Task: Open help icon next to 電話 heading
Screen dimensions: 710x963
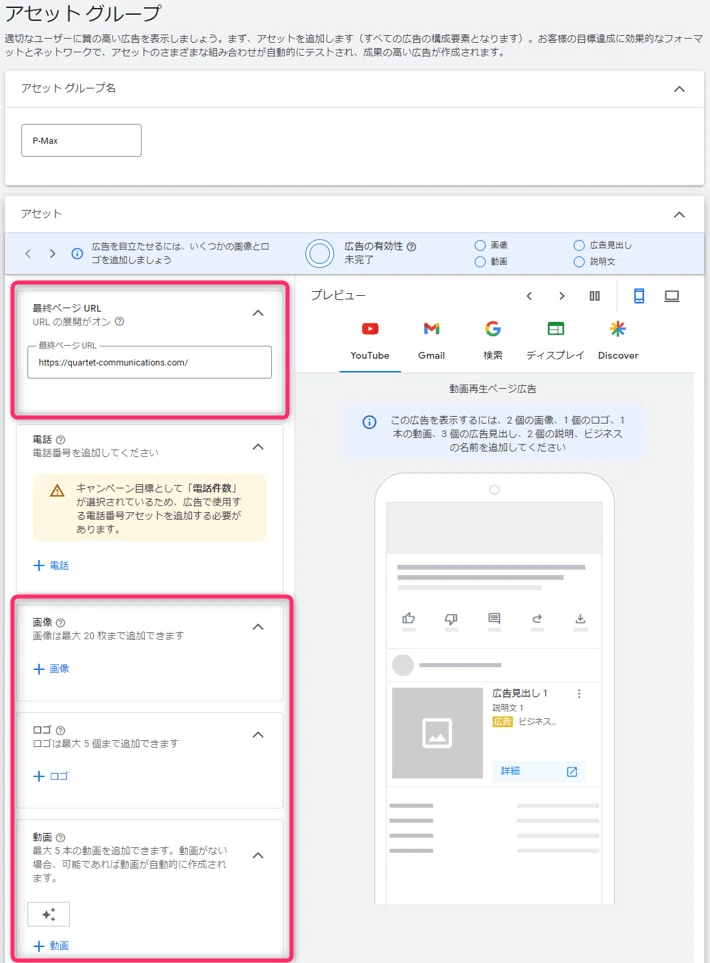Action: click(x=60, y=440)
